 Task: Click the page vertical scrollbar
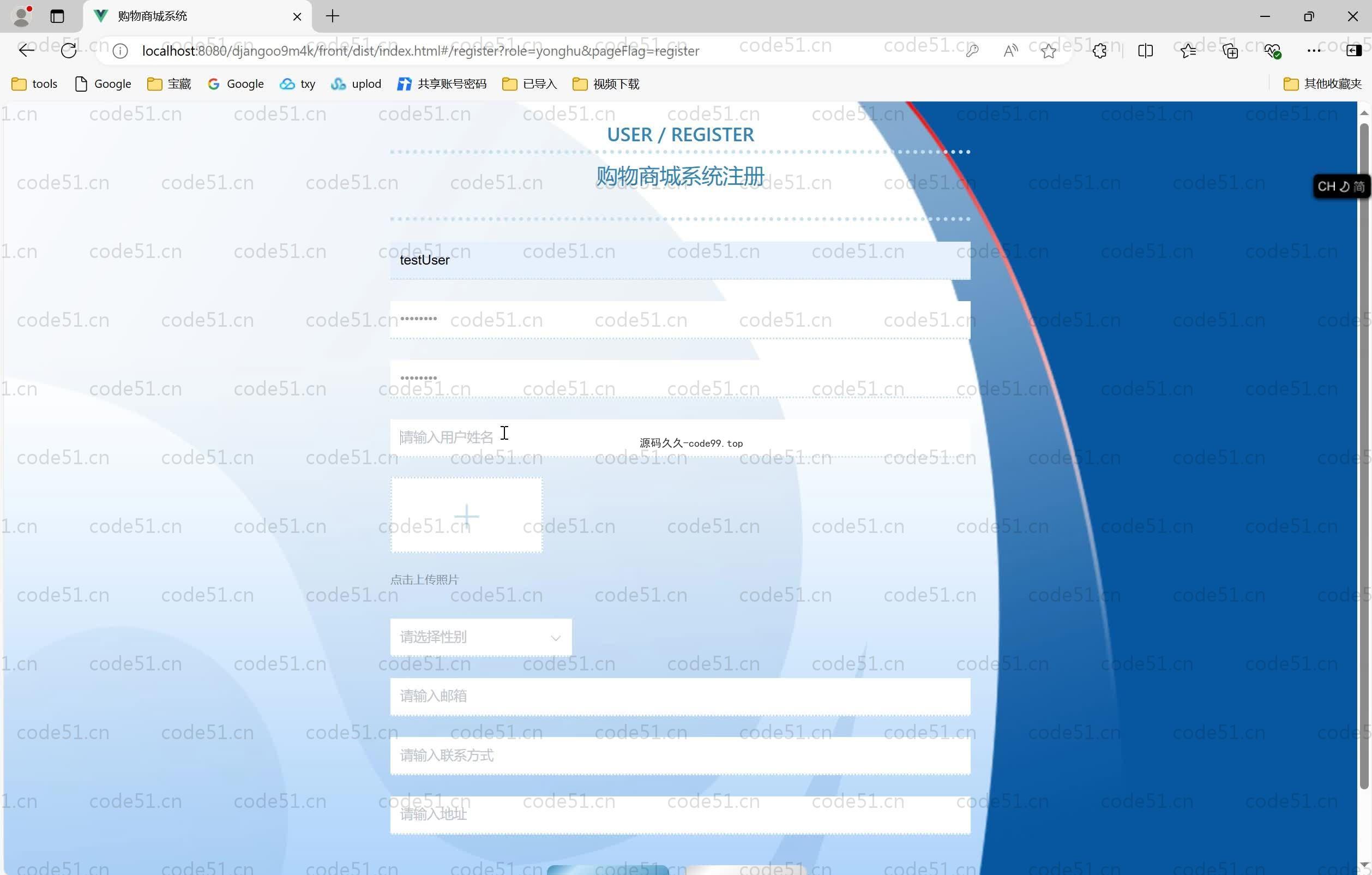1364,456
